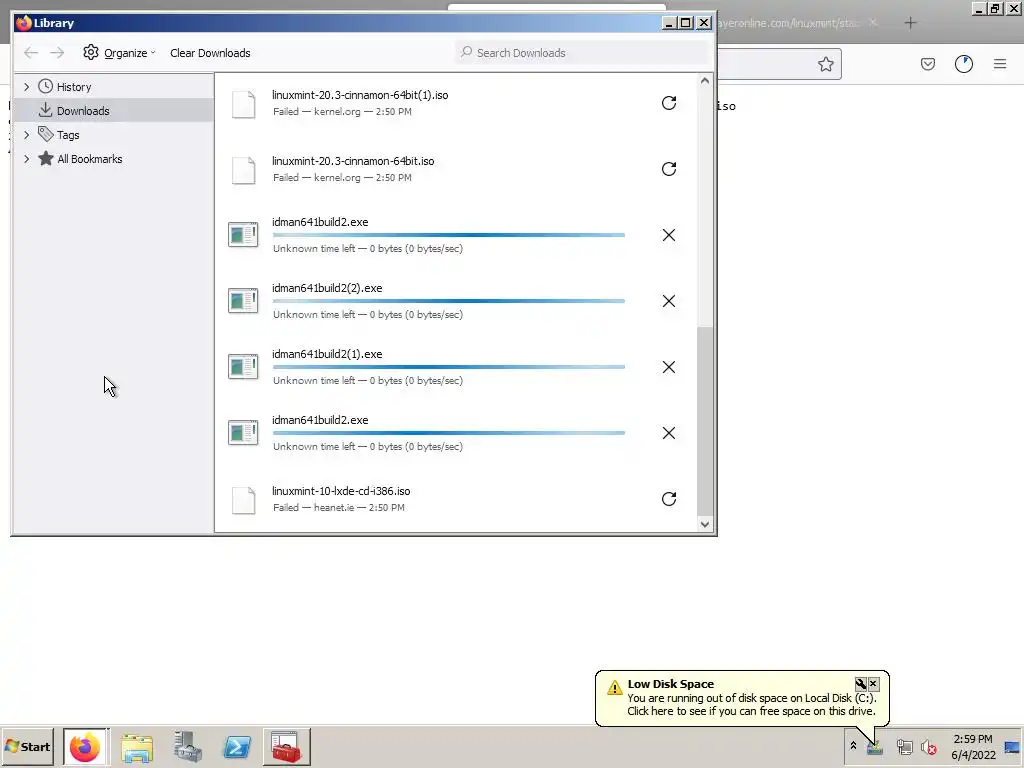Viewport: 1024px width, 768px height.
Task: Expand the All Bookmarks tree node
Action: point(27,159)
